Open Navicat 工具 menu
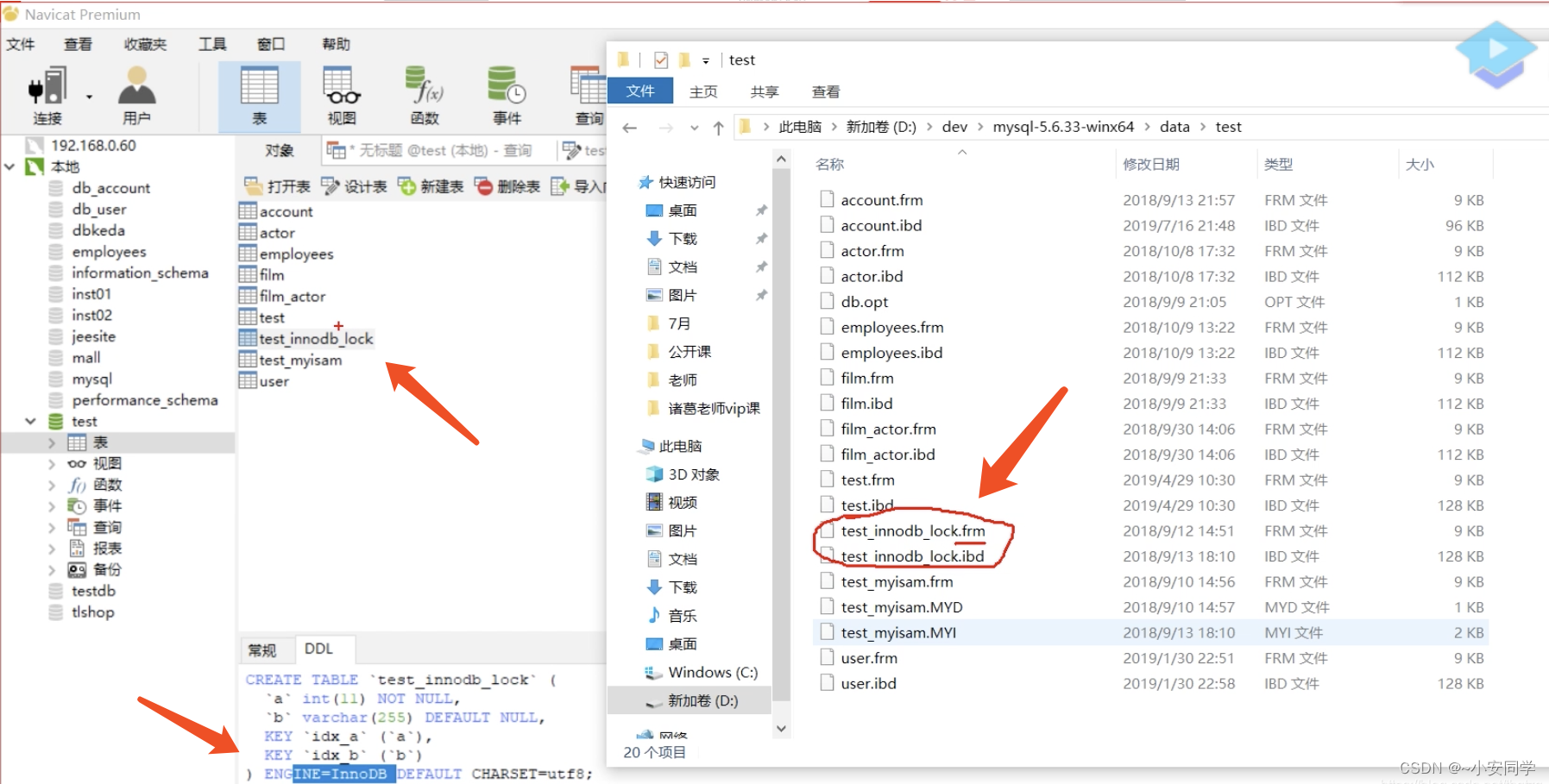Screen dimensions: 1549x784 pos(212,44)
